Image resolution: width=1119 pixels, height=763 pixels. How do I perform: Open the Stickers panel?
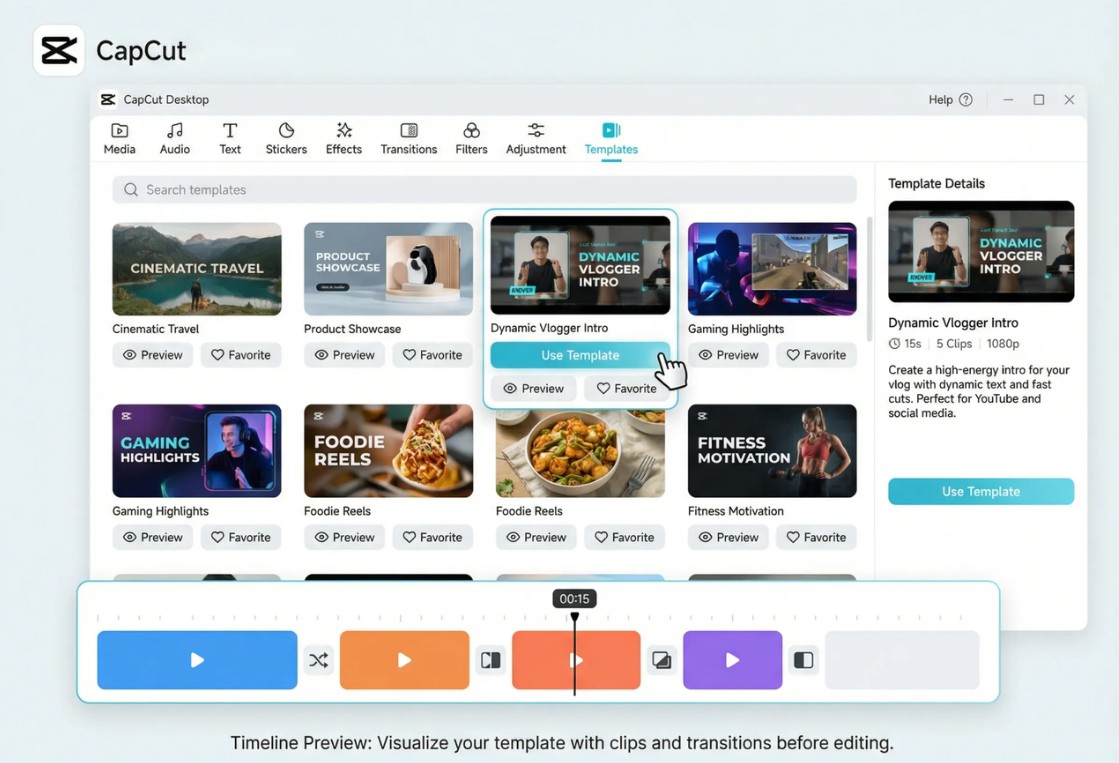coord(286,138)
